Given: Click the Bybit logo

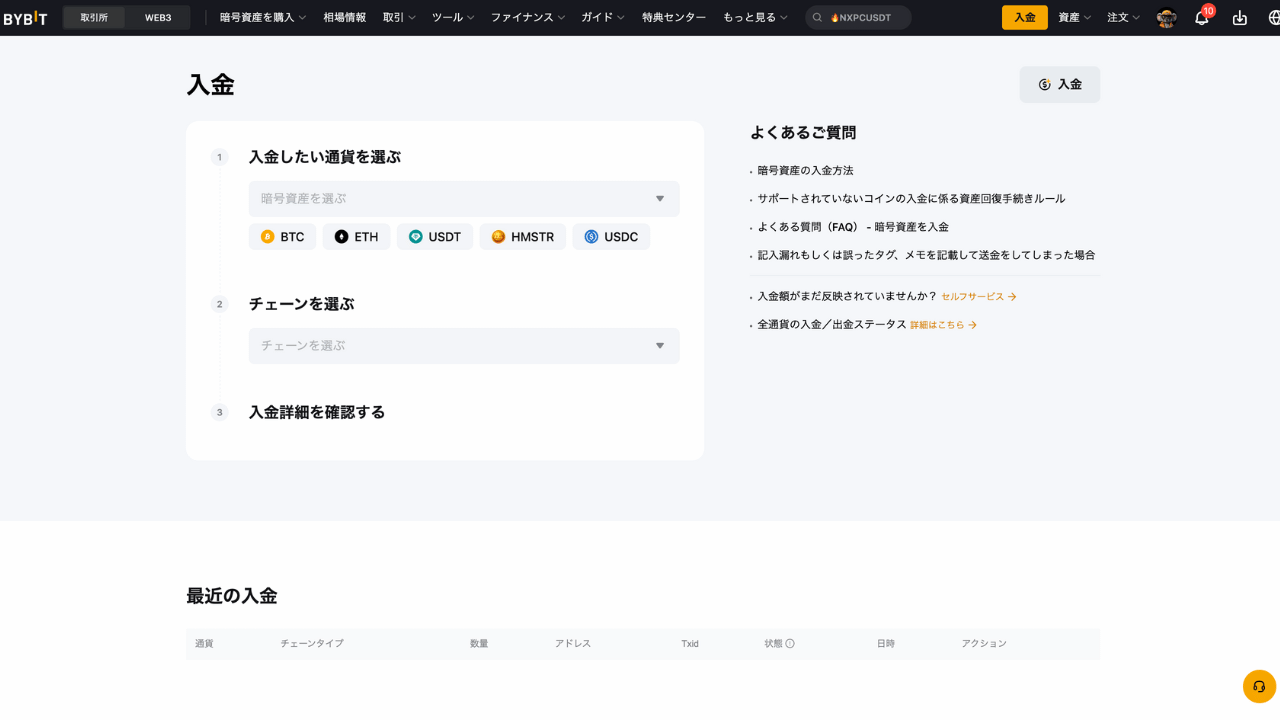Looking at the screenshot, I should coord(26,17).
